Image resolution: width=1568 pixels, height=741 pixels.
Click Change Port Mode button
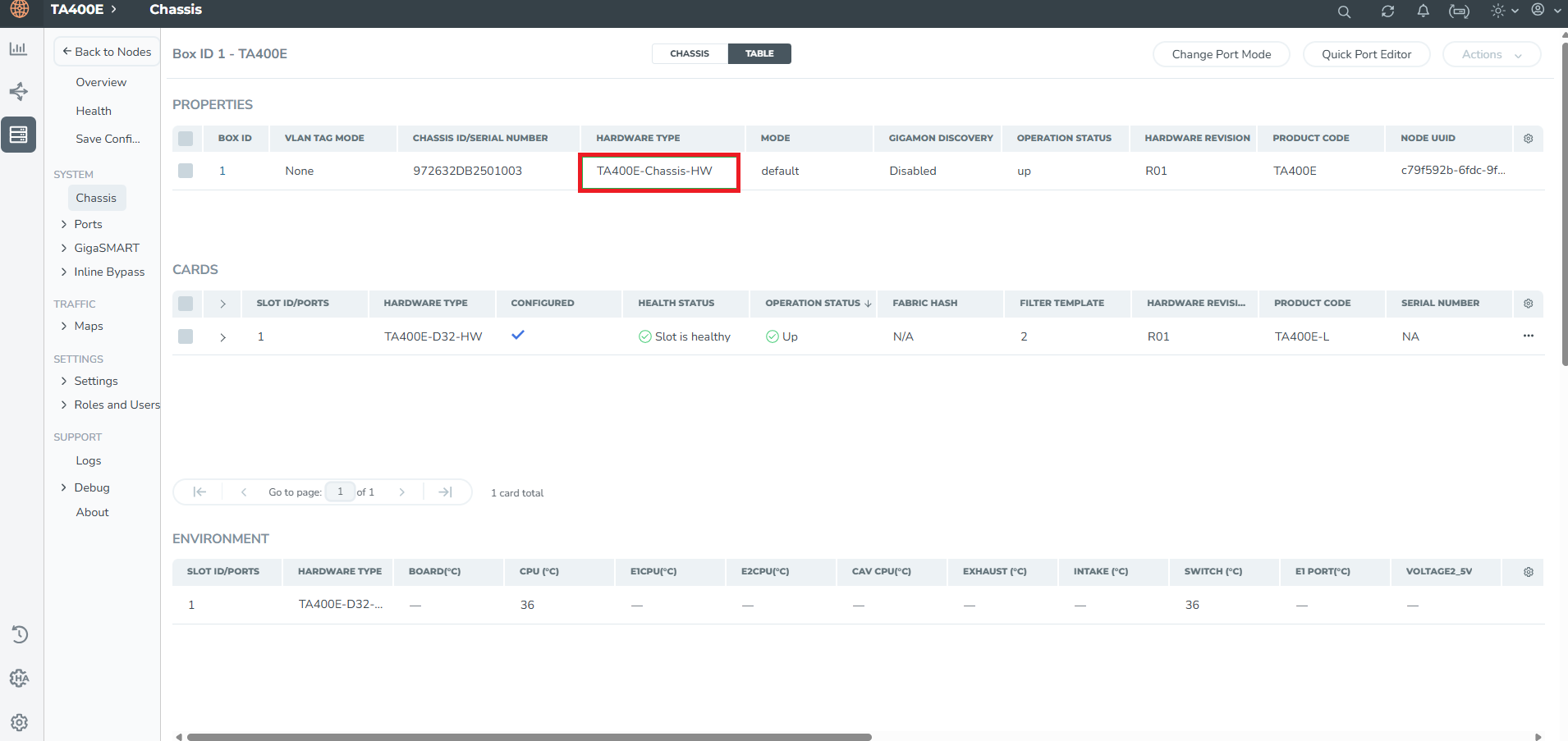click(1221, 54)
